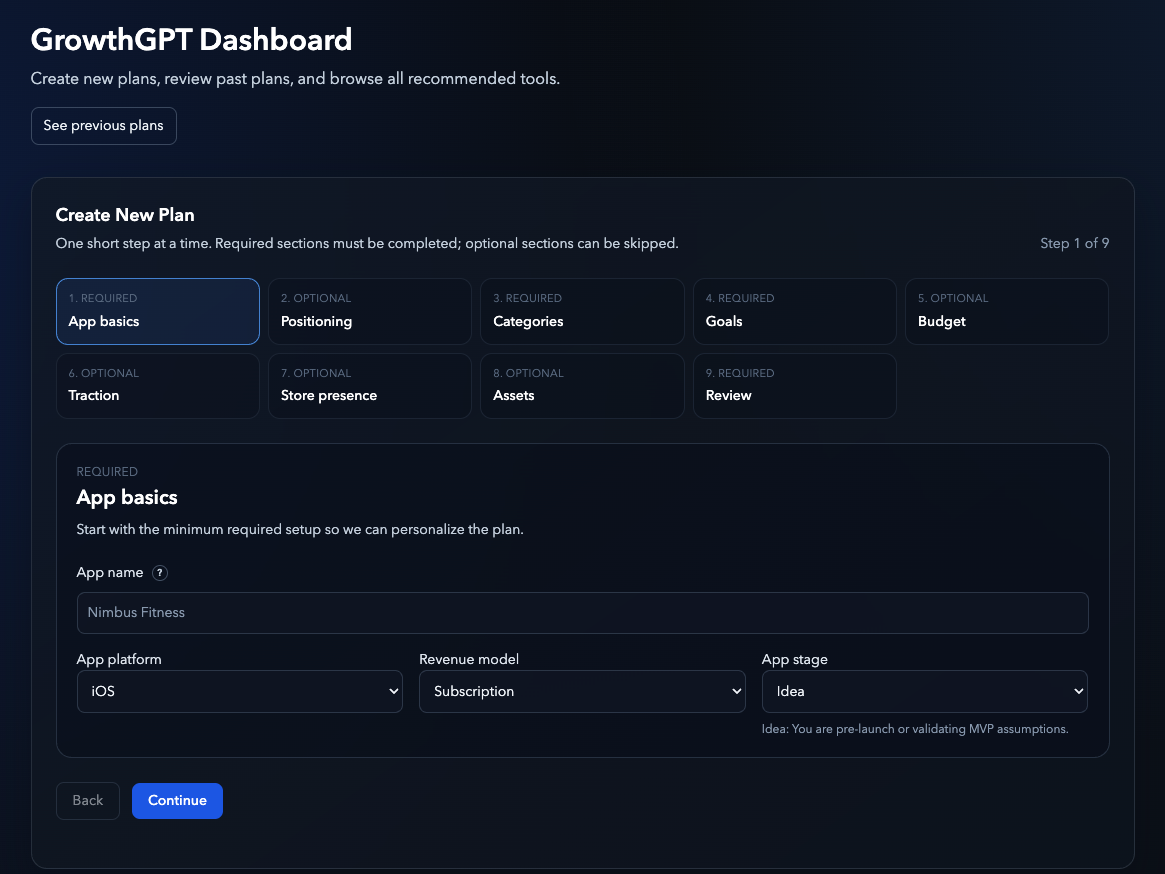Select the Positioning step

pos(369,311)
